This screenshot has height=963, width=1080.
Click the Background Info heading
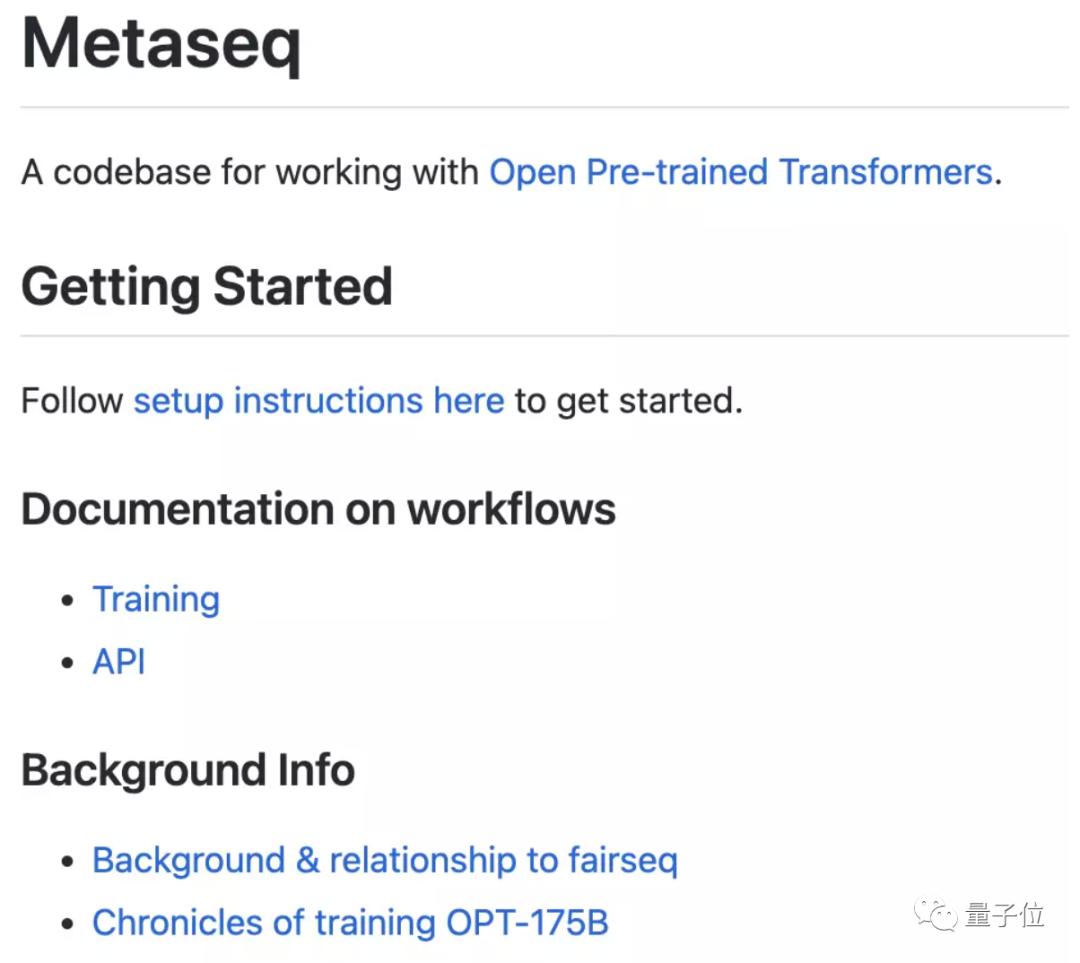point(188,770)
